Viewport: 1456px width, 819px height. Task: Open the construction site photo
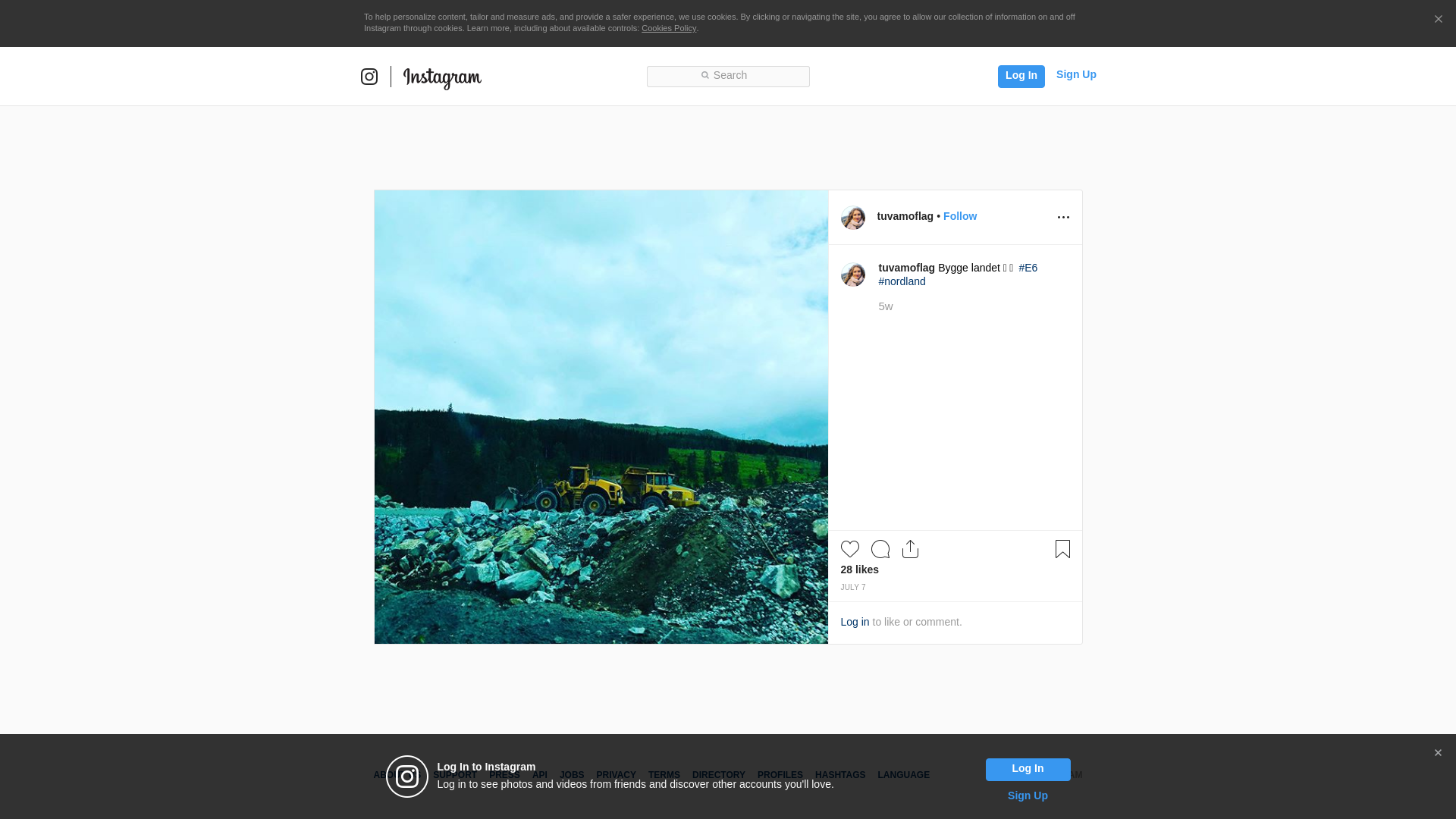click(601, 417)
